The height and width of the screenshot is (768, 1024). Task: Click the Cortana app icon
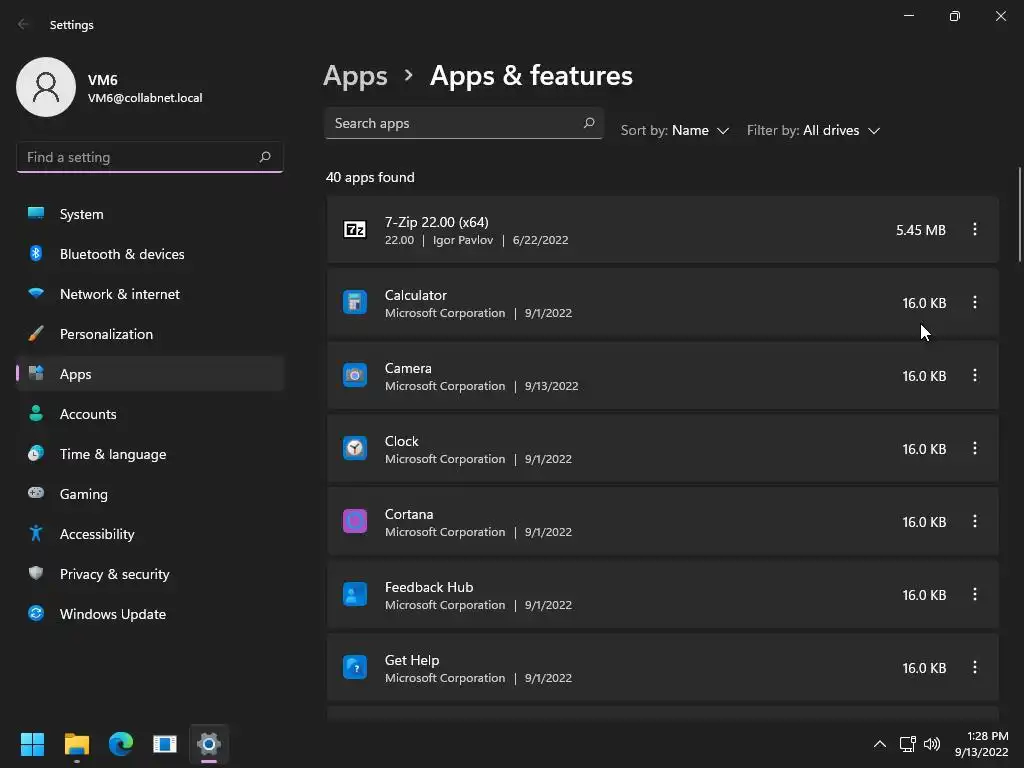pos(355,522)
